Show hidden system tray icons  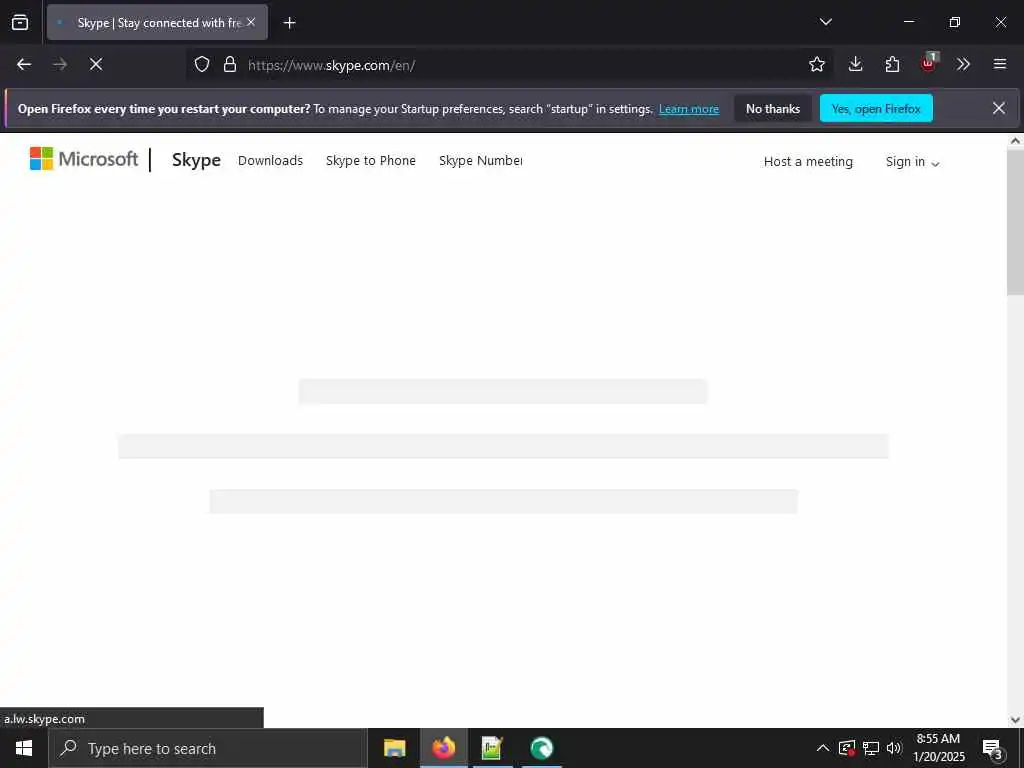point(823,748)
